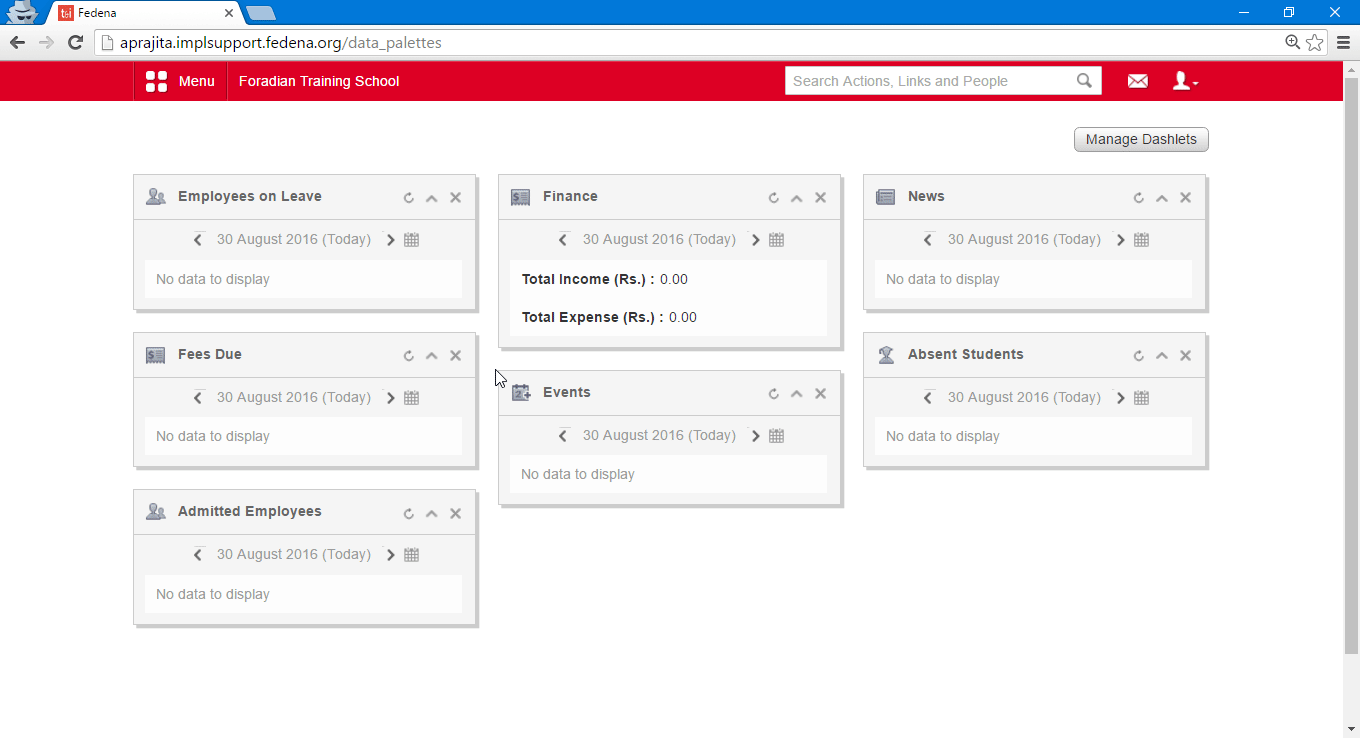Open the user profile dropdown
The image size is (1360, 738).
(1185, 81)
